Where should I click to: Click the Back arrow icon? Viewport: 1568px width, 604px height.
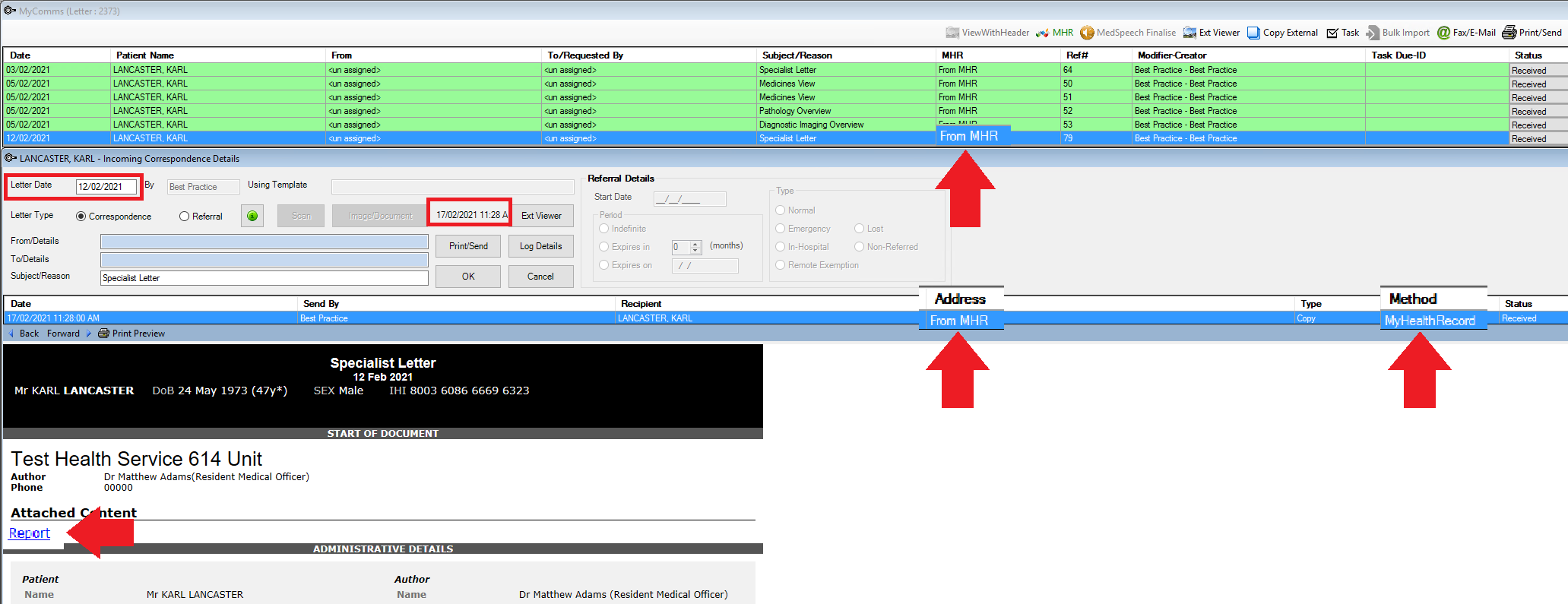click(11, 334)
